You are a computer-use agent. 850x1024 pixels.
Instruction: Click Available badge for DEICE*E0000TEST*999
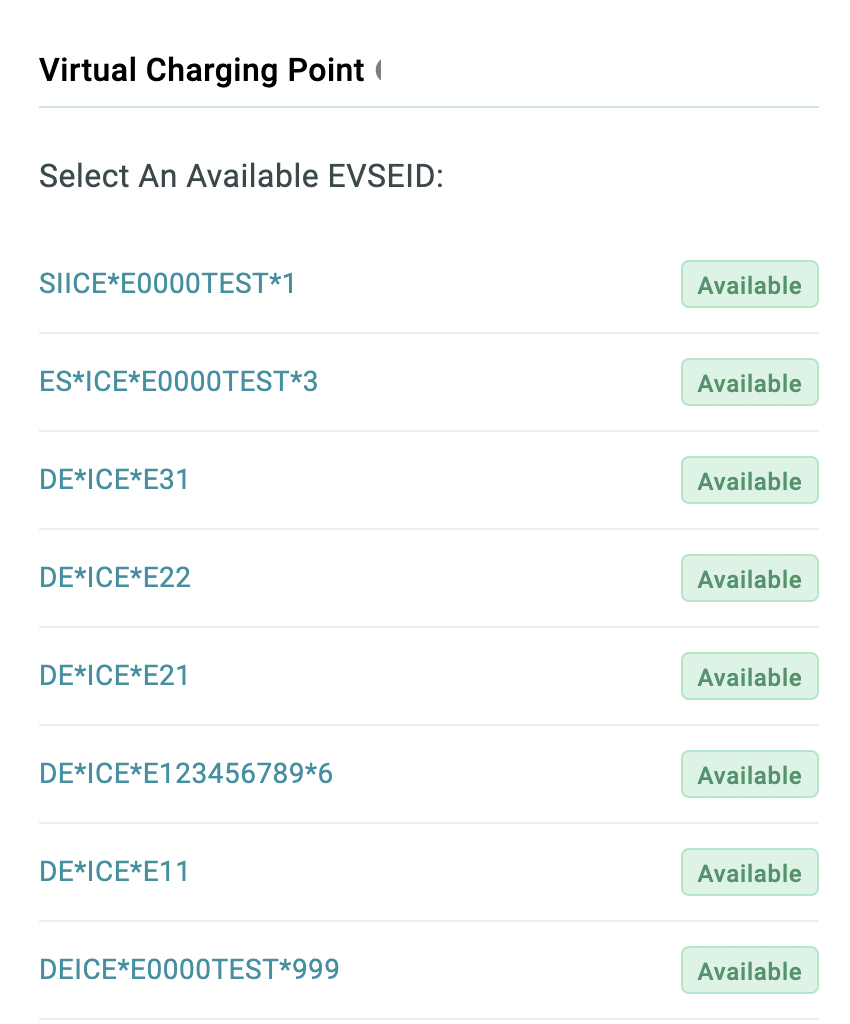(x=749, y=970)
